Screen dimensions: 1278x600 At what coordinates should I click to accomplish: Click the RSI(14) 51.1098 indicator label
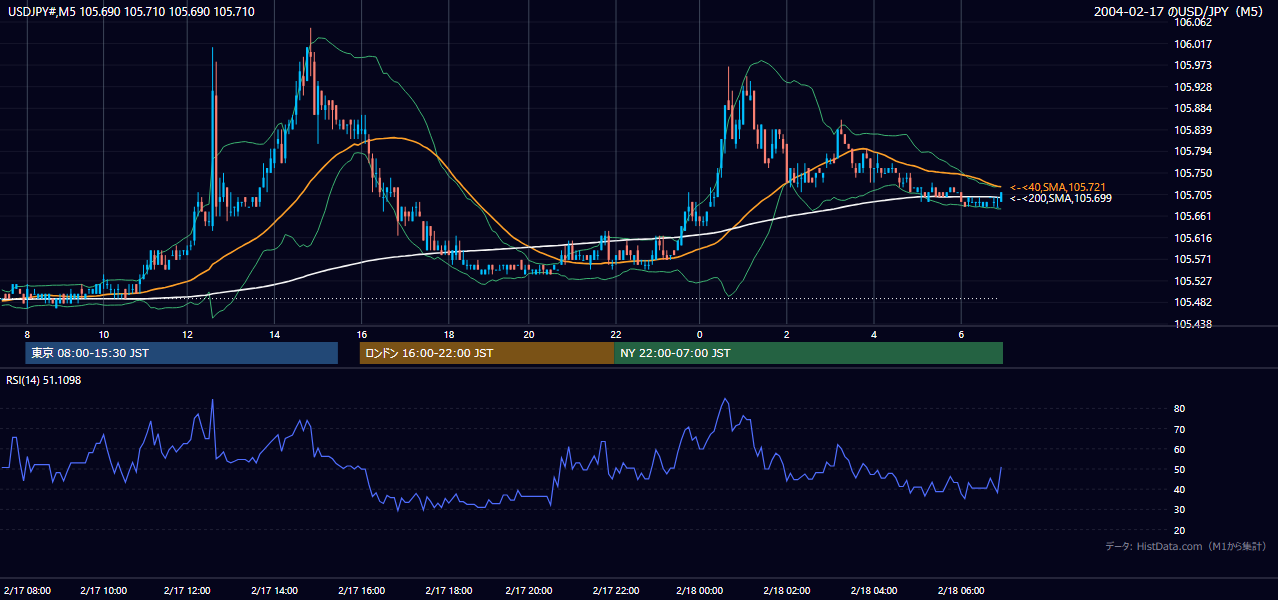[x=46, y=380]
